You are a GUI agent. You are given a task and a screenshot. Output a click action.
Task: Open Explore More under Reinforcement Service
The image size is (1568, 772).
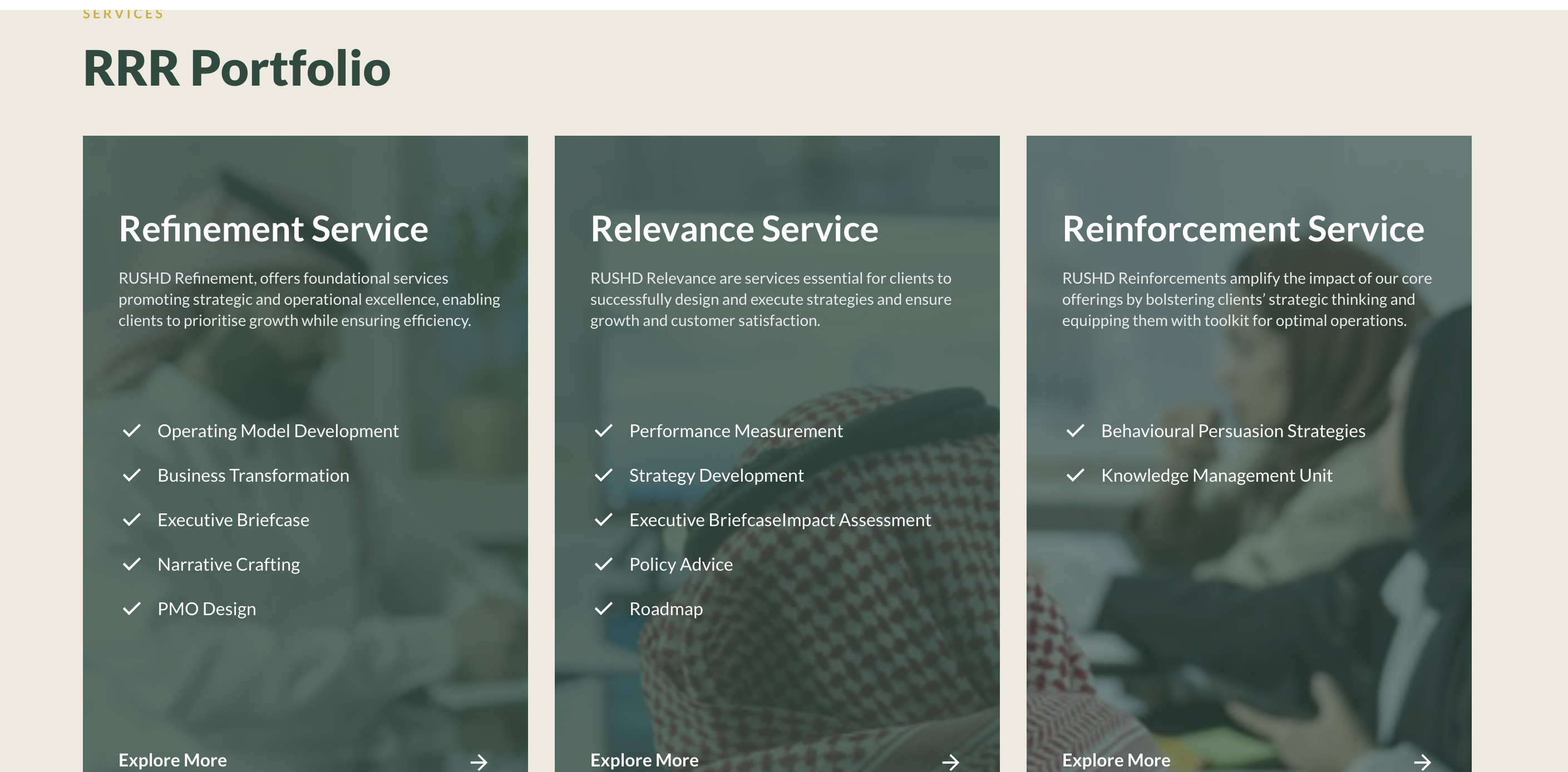(x=1116, y=760)
